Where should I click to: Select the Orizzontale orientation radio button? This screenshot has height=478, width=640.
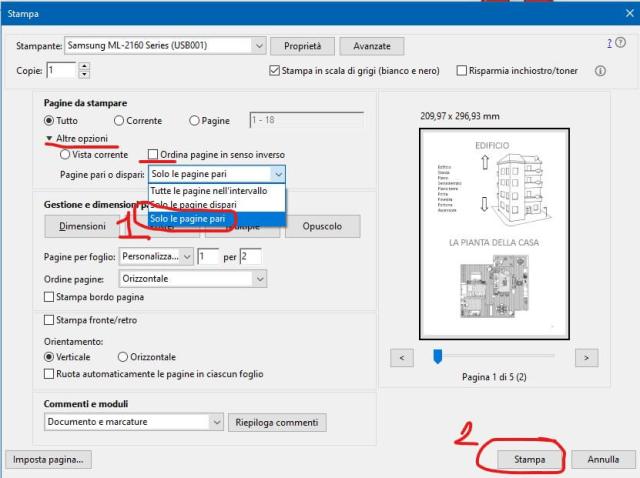(123, 356)
